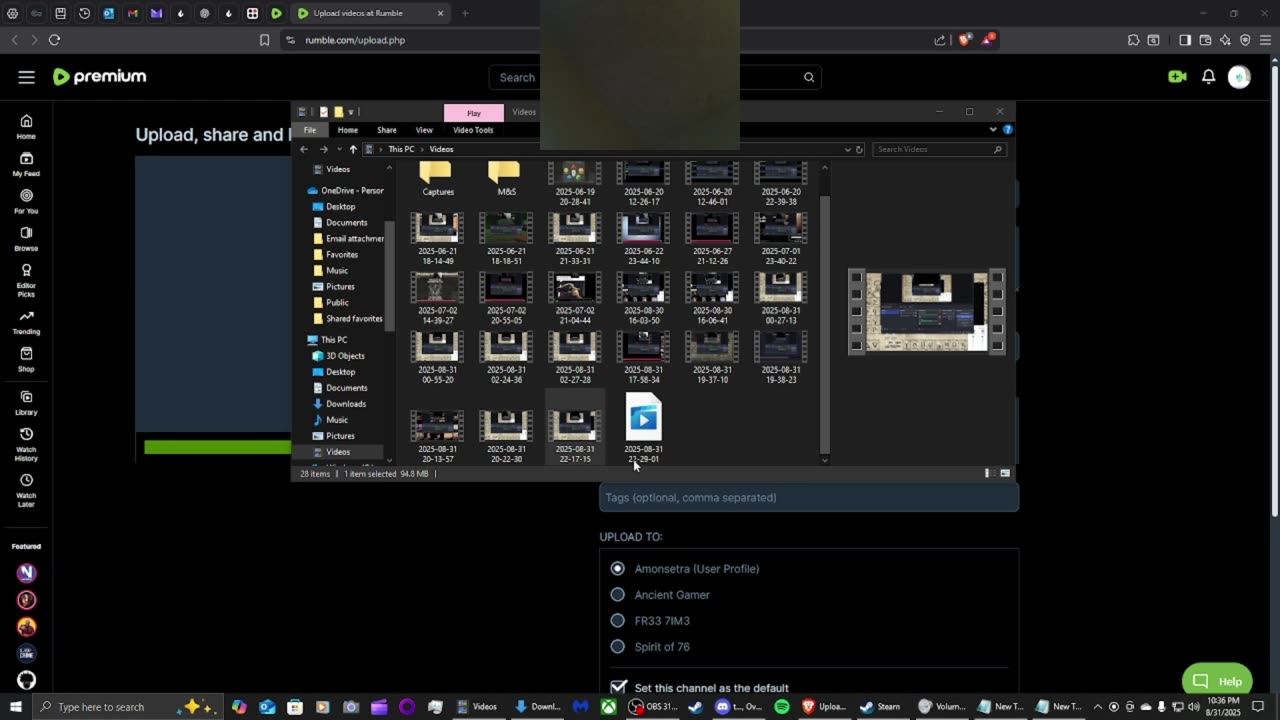Go up one folder level in Explorer
The width and height of the screenshot is (1280, 720).
[353, 149]
